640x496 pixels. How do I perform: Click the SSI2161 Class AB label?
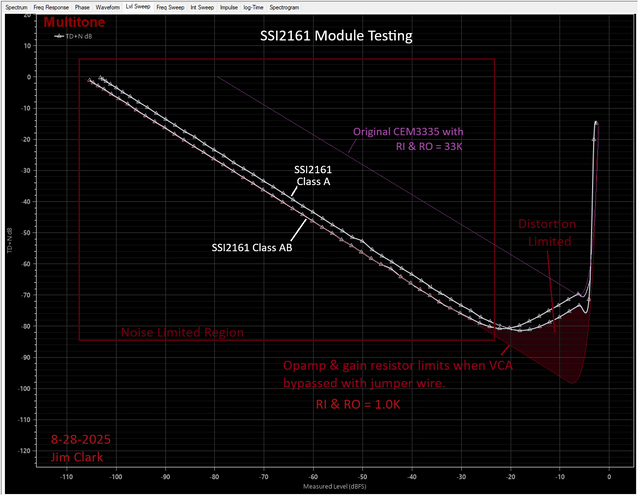point(252,248)
